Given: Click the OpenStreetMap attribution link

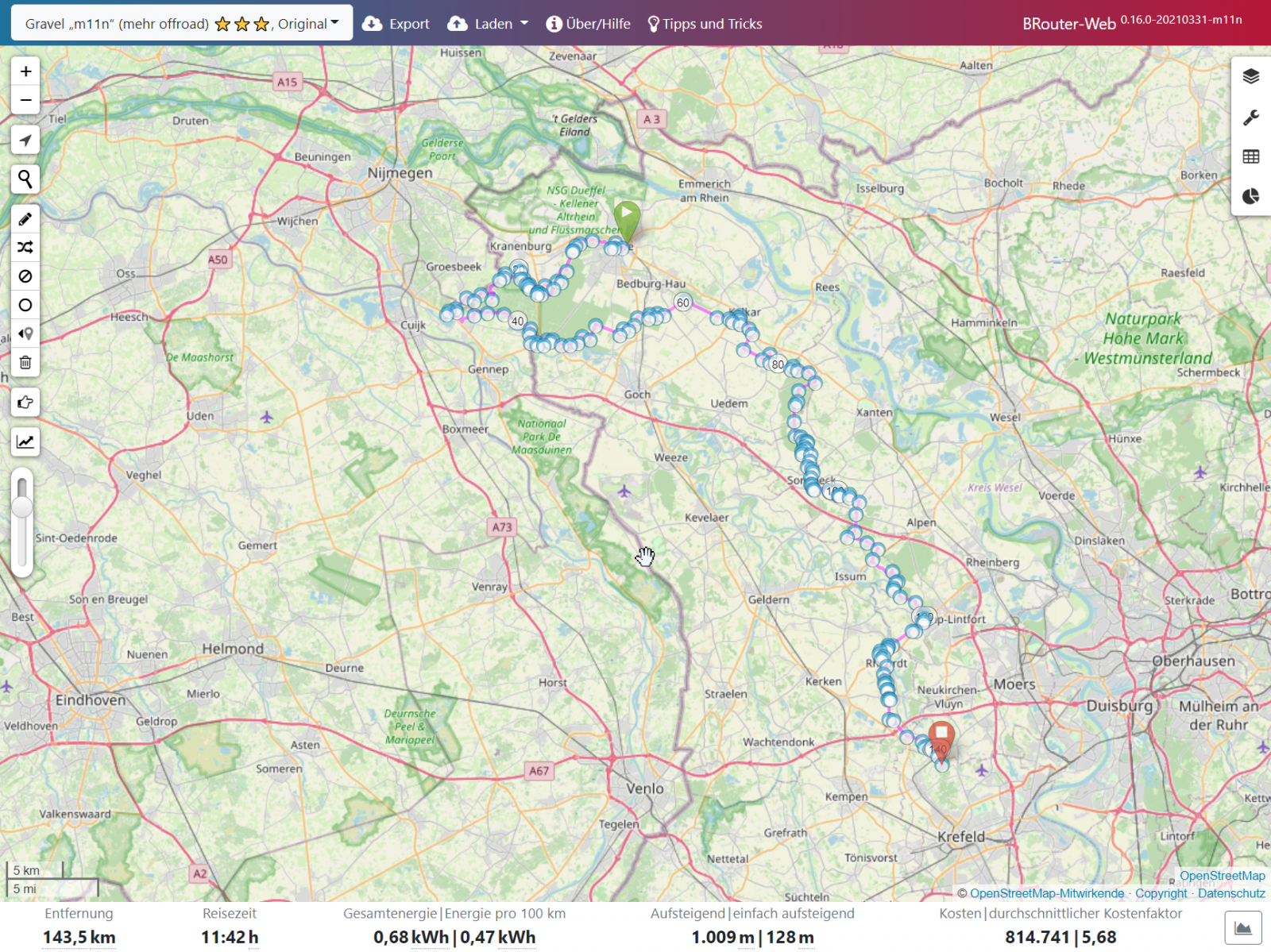Looking at the screenshot, I should point(1222,876).
